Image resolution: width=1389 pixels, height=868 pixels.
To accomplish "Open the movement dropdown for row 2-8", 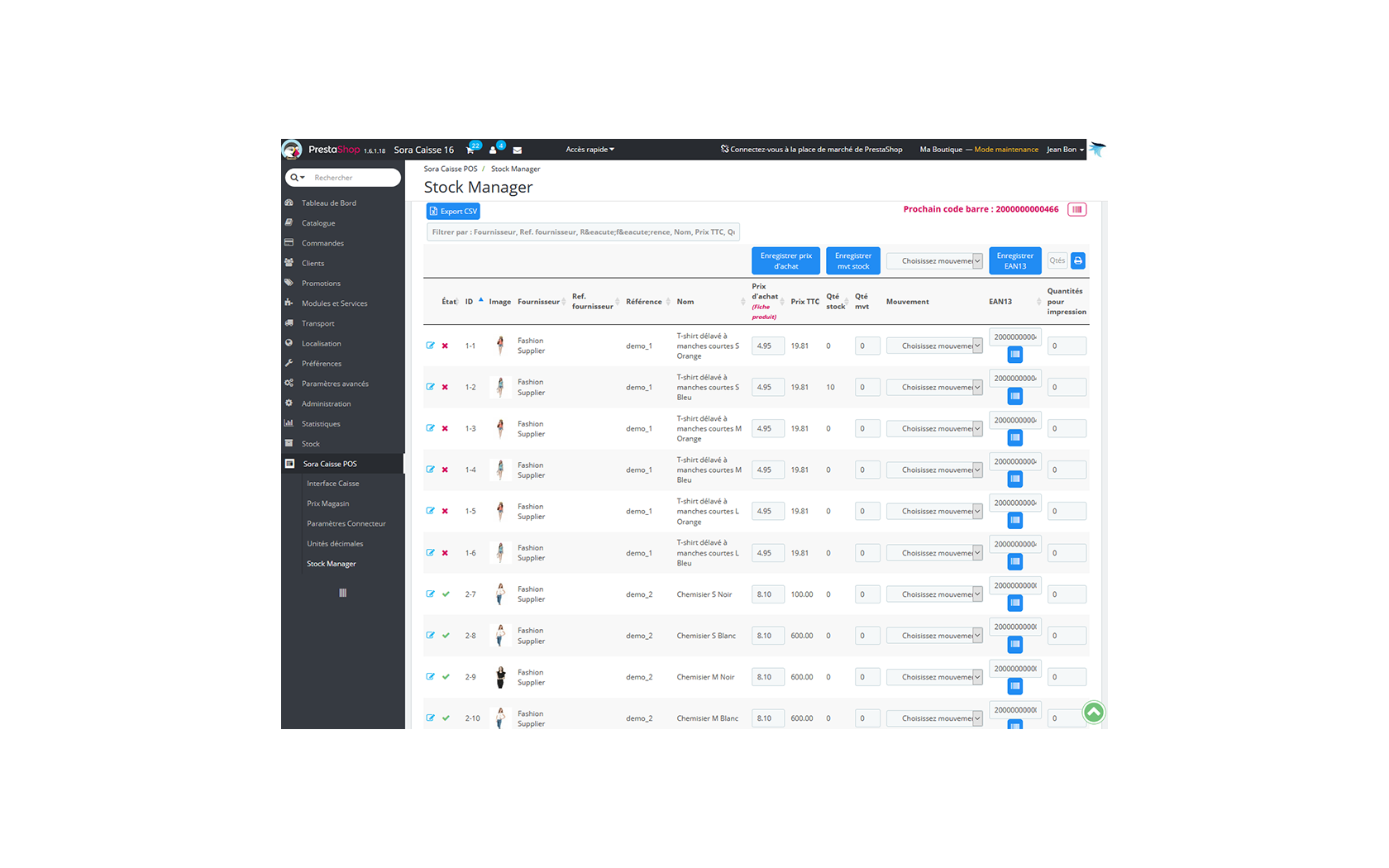I will pos(934,636).
